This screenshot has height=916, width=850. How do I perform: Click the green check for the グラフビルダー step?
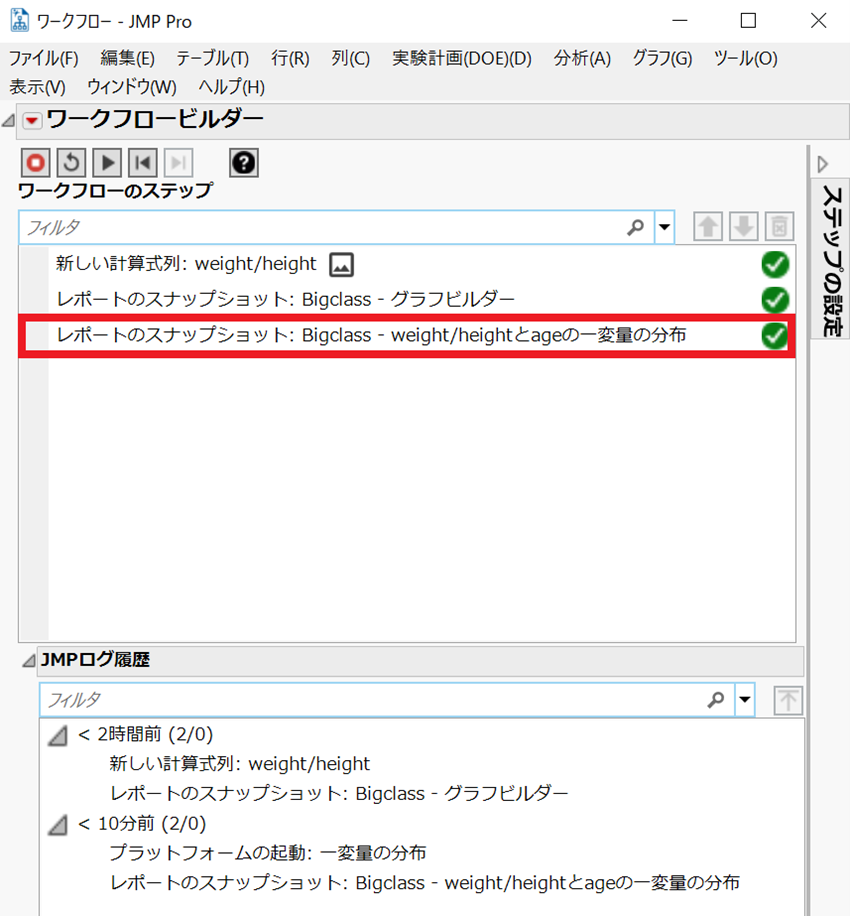pyautogui.click(x=775, y=300)
